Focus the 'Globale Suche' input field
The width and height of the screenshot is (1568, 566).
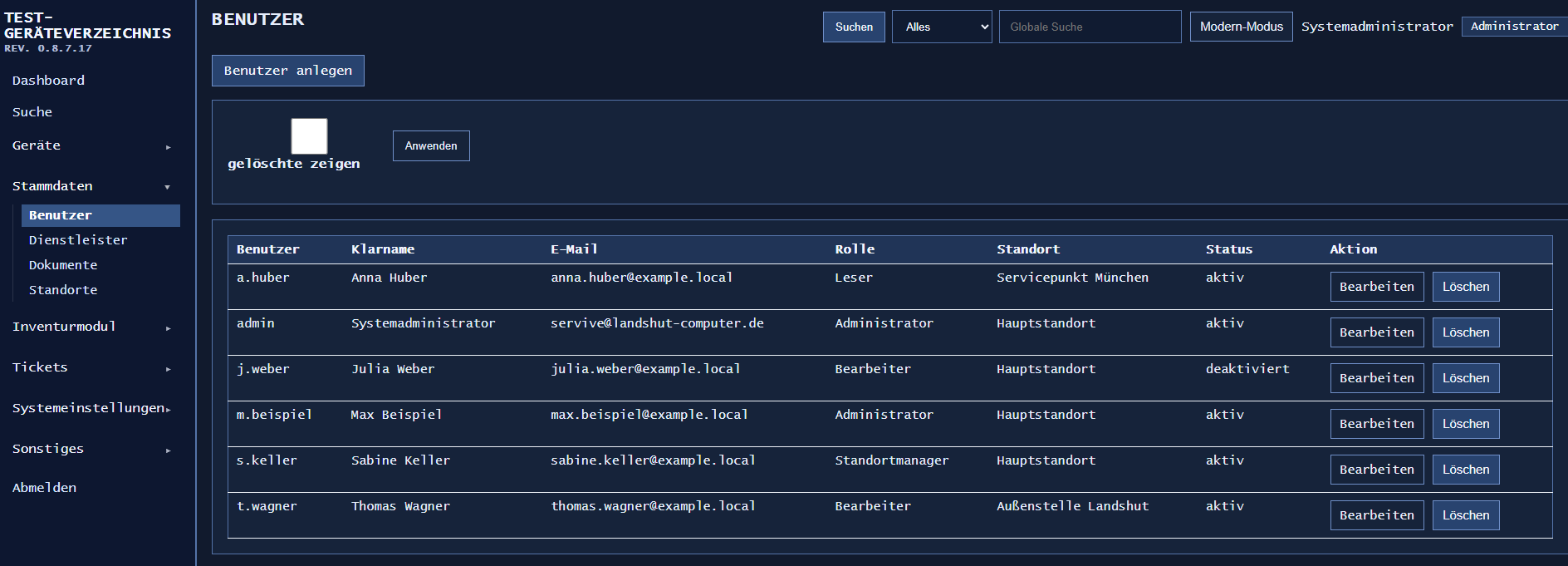pos(1090,27)
